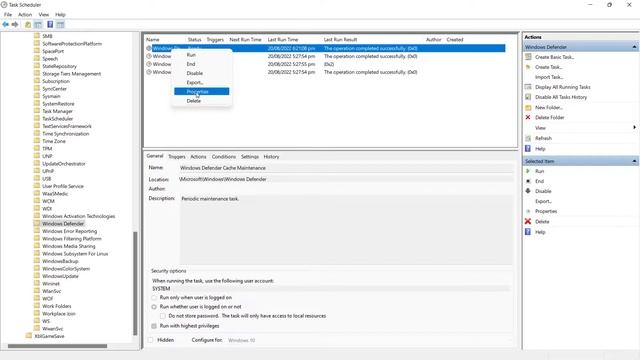Switch to the History tab
The width and height of the screenshot is (640, 360).
point(271,156)
